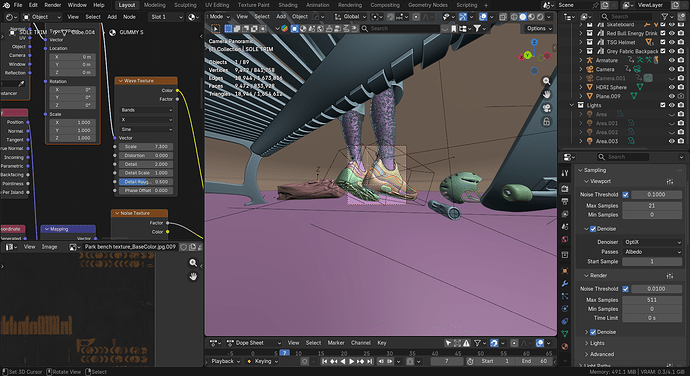690x376 pixels.
Task: Open Wave Texture Bands type dropdown
Action: 146,110
